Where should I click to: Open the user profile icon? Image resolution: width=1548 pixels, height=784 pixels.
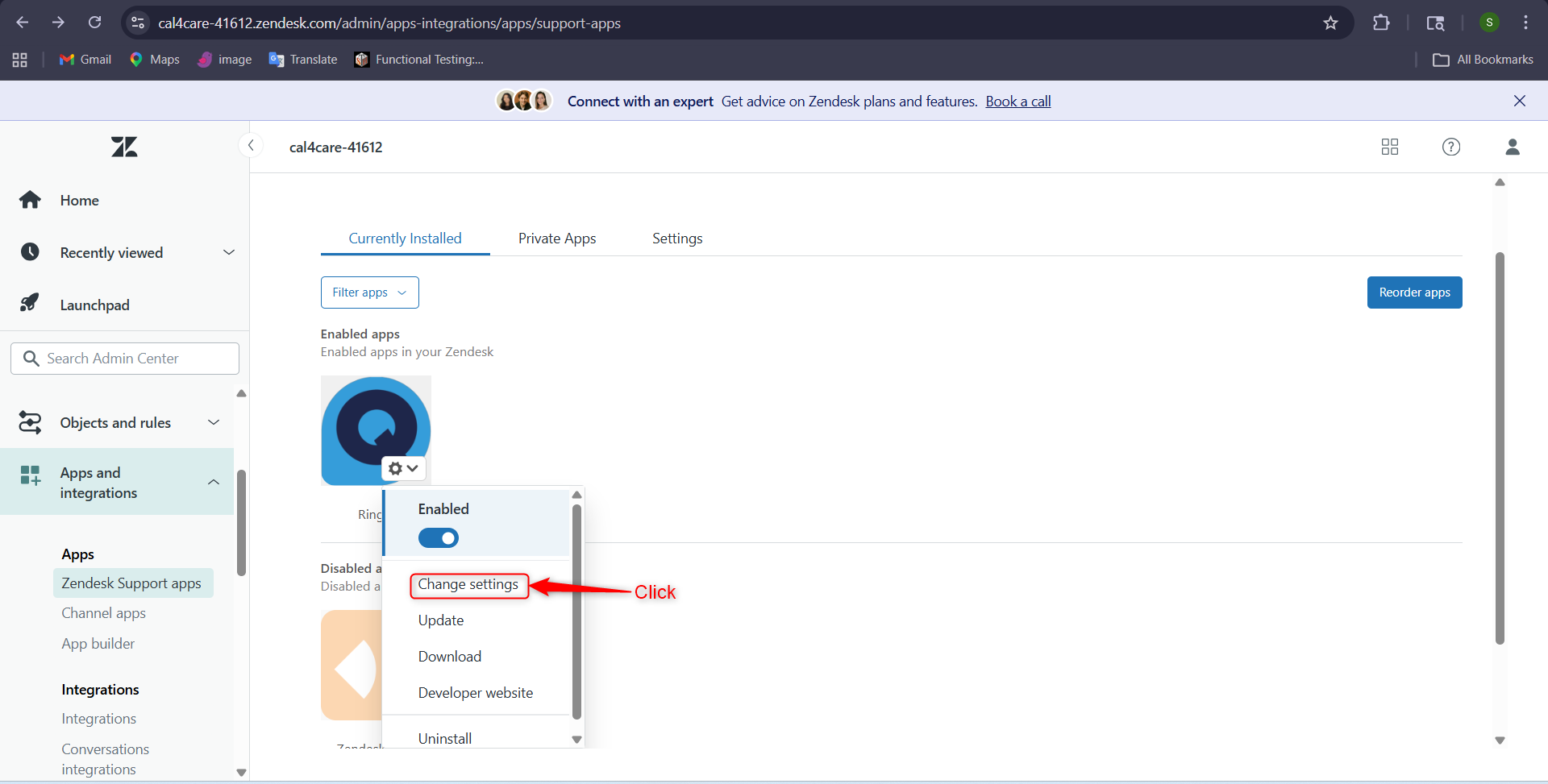1513,147
